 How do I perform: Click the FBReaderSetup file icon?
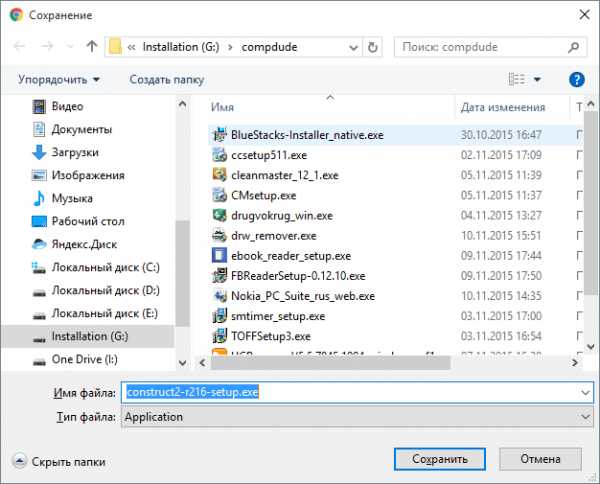point(220,275)
